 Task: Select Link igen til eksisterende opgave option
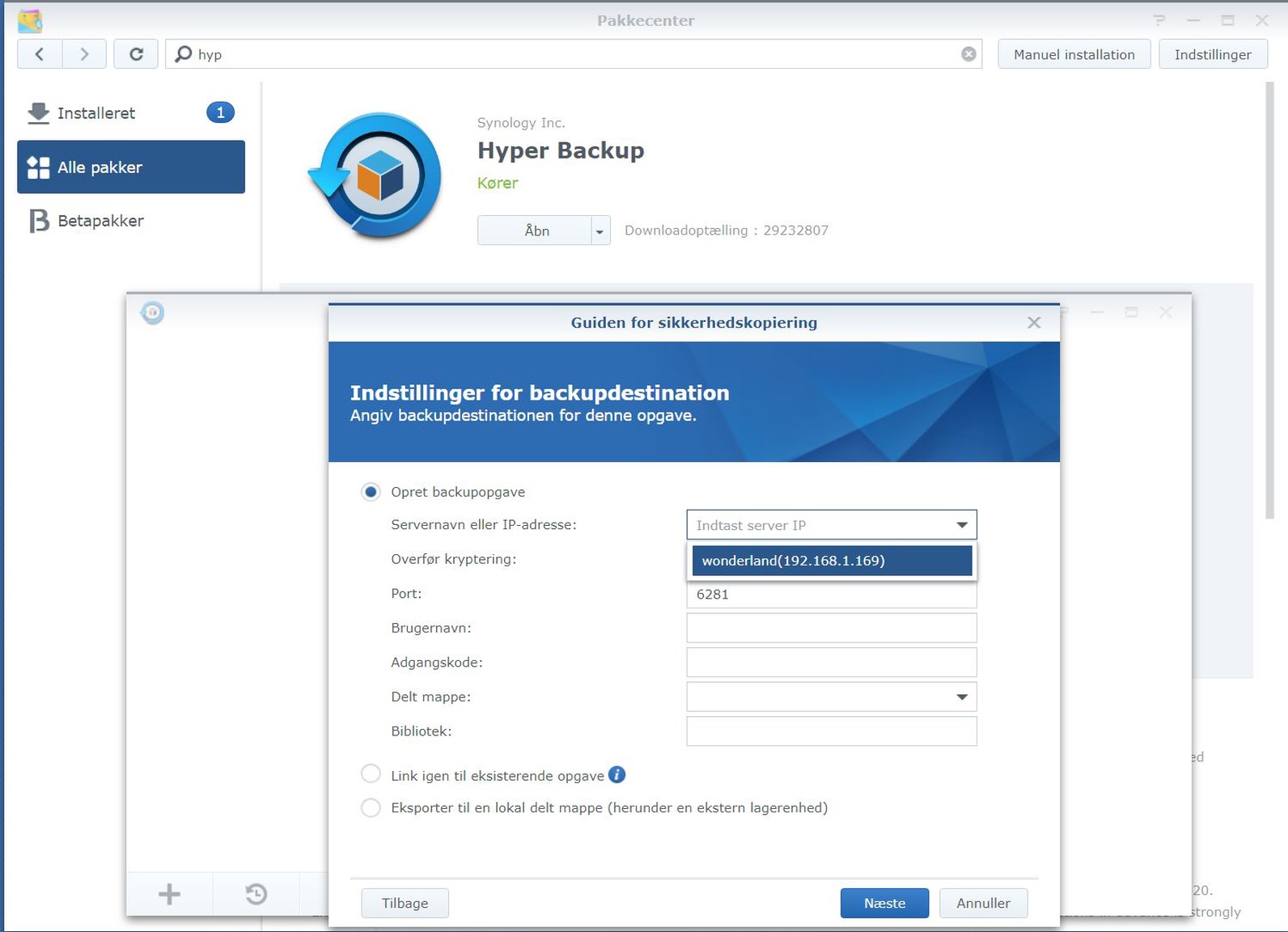point(371,775)
